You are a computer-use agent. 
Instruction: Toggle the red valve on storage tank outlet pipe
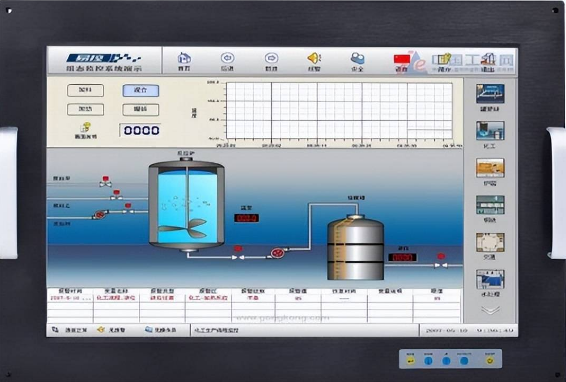(441, 261)
